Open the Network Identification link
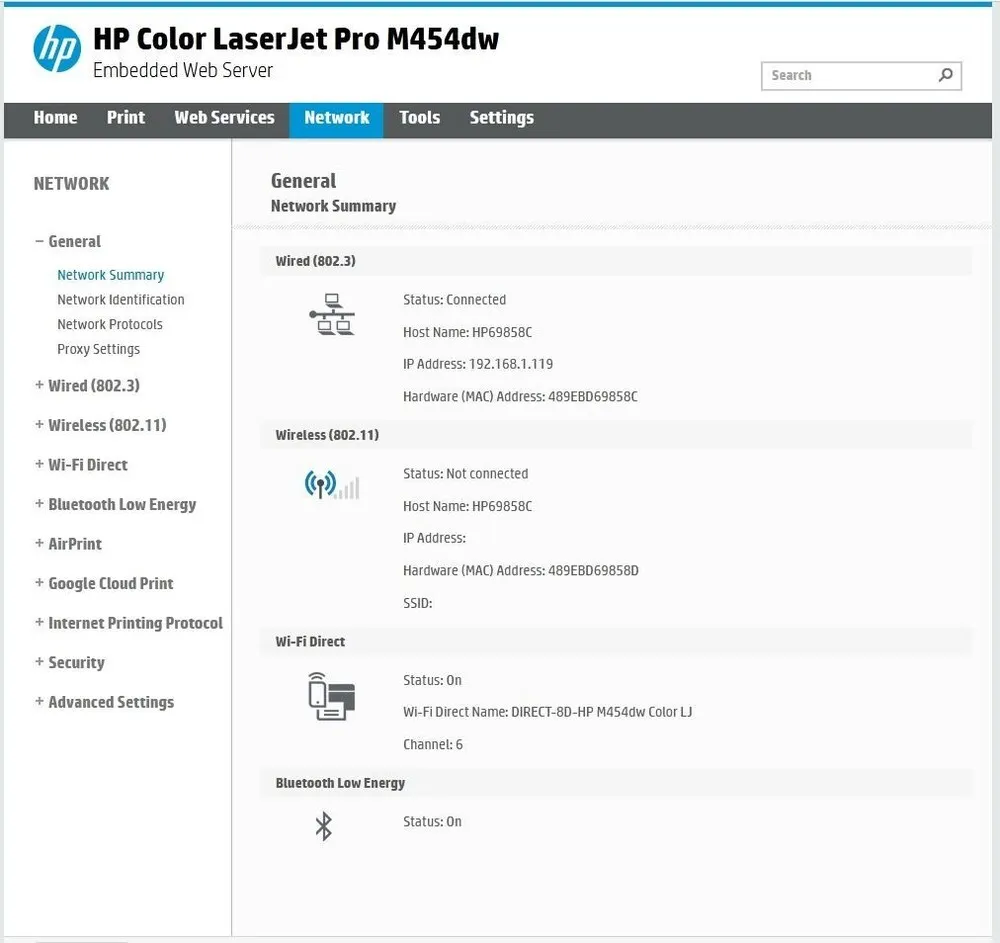Viewport: 1000px width, 943px height. 121,300
